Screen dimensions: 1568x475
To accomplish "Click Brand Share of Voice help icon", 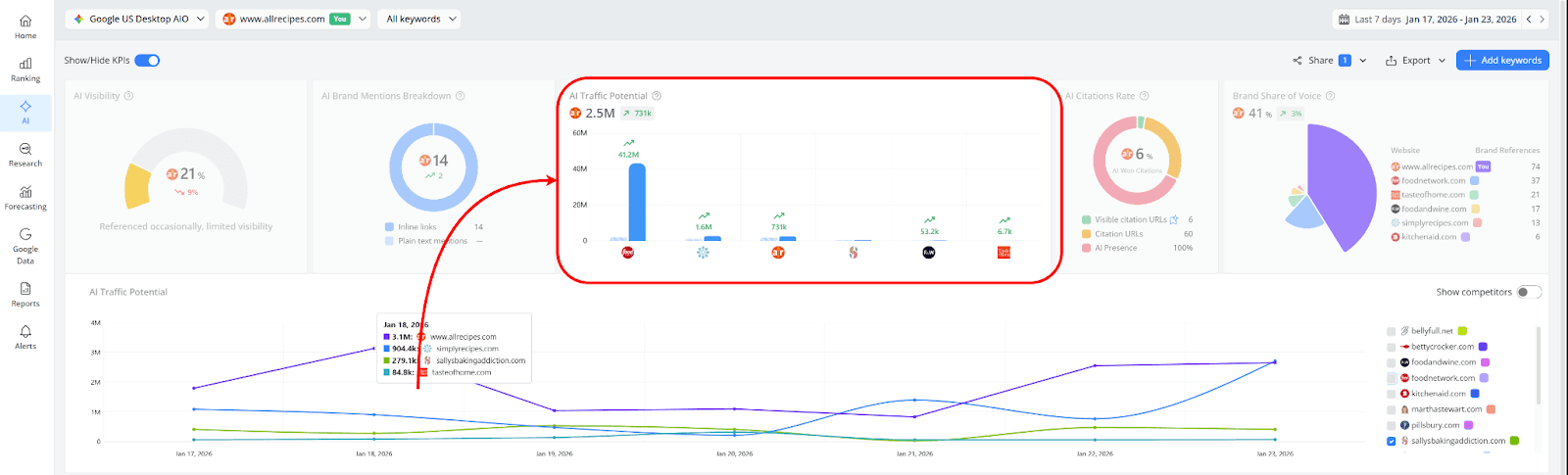I will (1331, 96).
